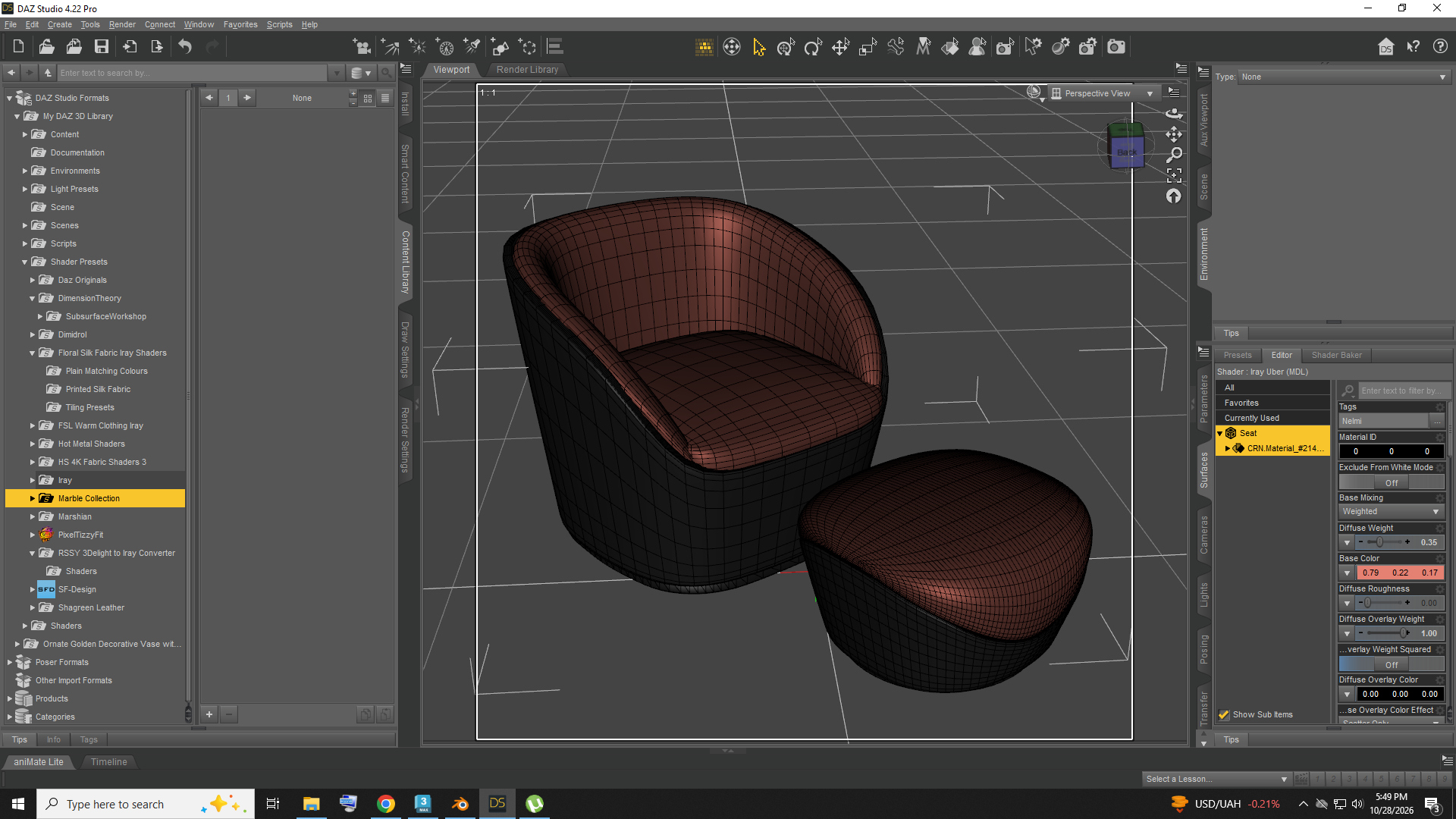Screen dimensions: 1456x819
Task: Choose the Rotate tool icon
Action: (813, 47)
